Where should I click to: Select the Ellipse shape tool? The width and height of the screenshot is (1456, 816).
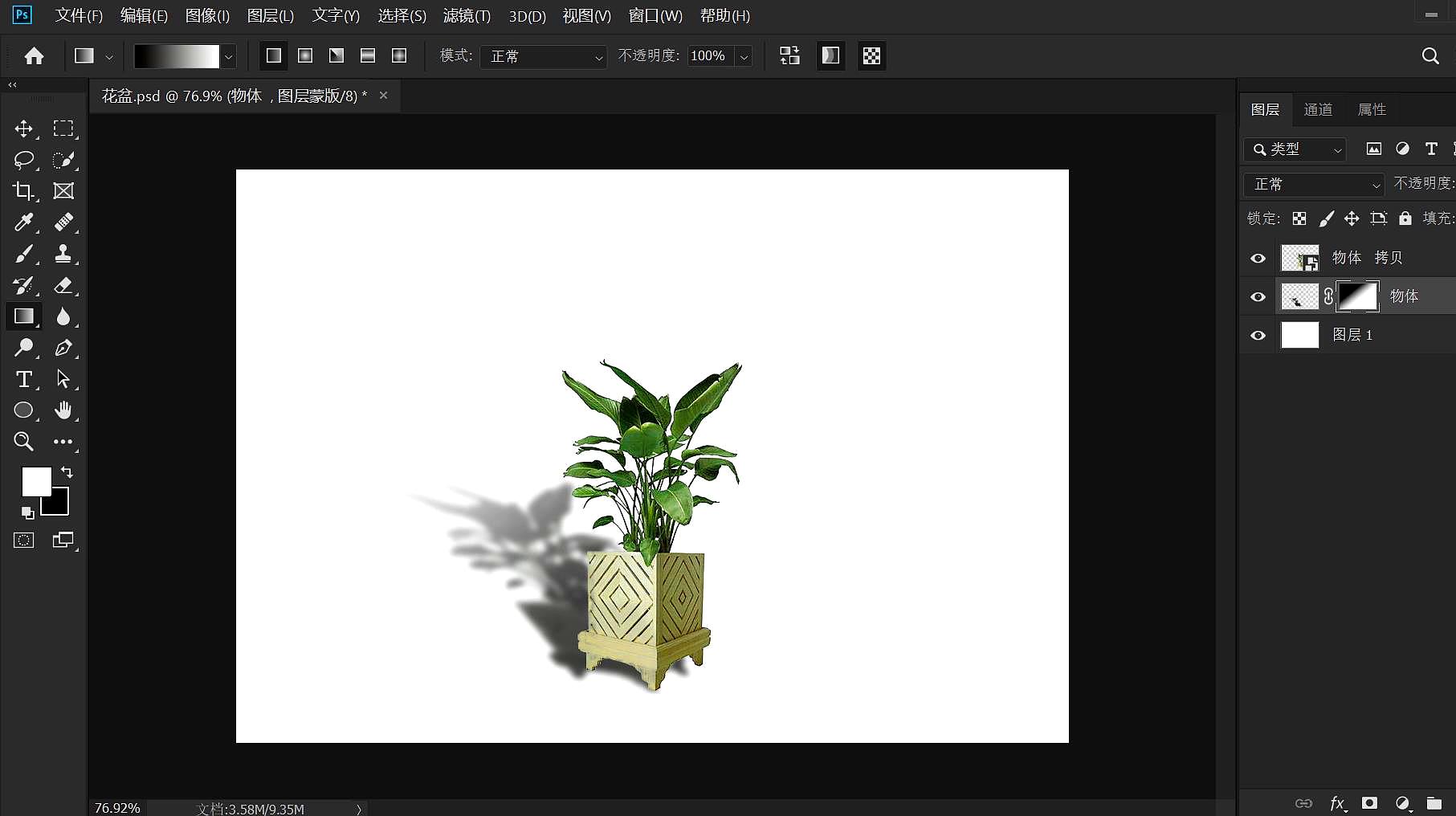(x=24, y=410)
